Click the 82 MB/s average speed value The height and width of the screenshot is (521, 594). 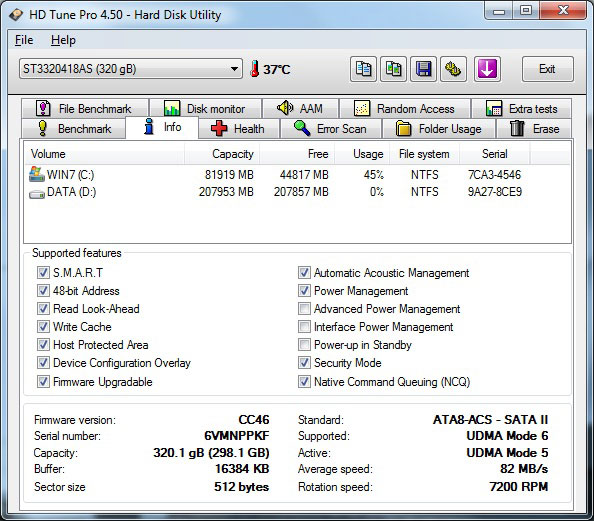(524, 469)
